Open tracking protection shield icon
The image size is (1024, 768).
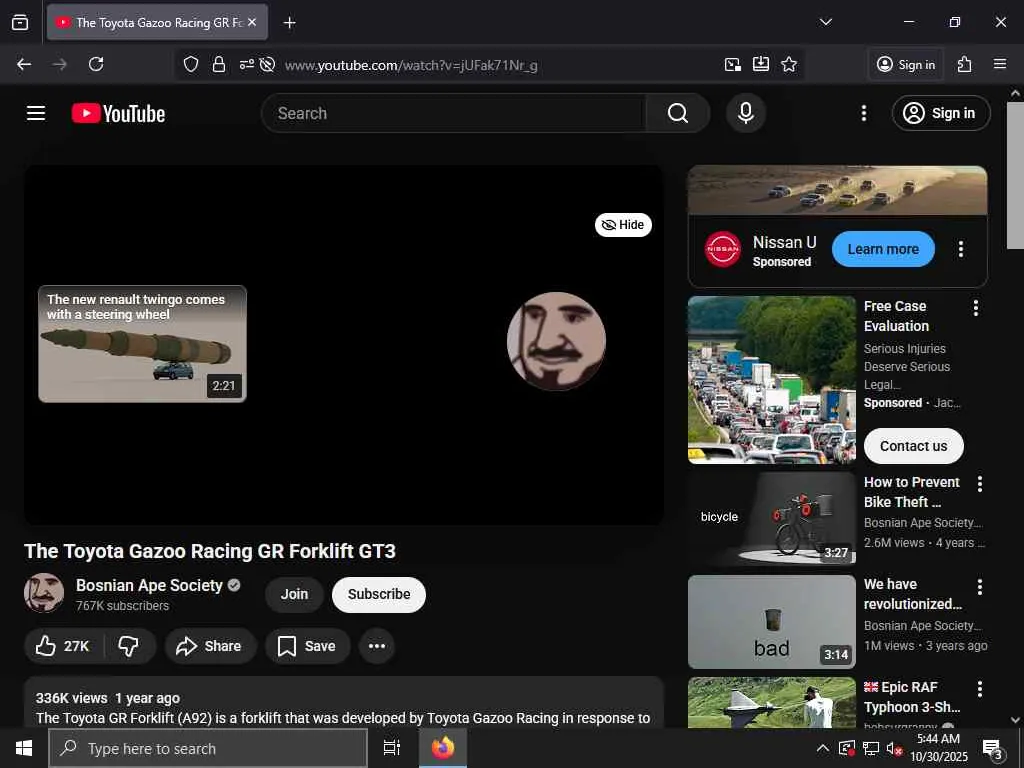(x=191, y=64)
